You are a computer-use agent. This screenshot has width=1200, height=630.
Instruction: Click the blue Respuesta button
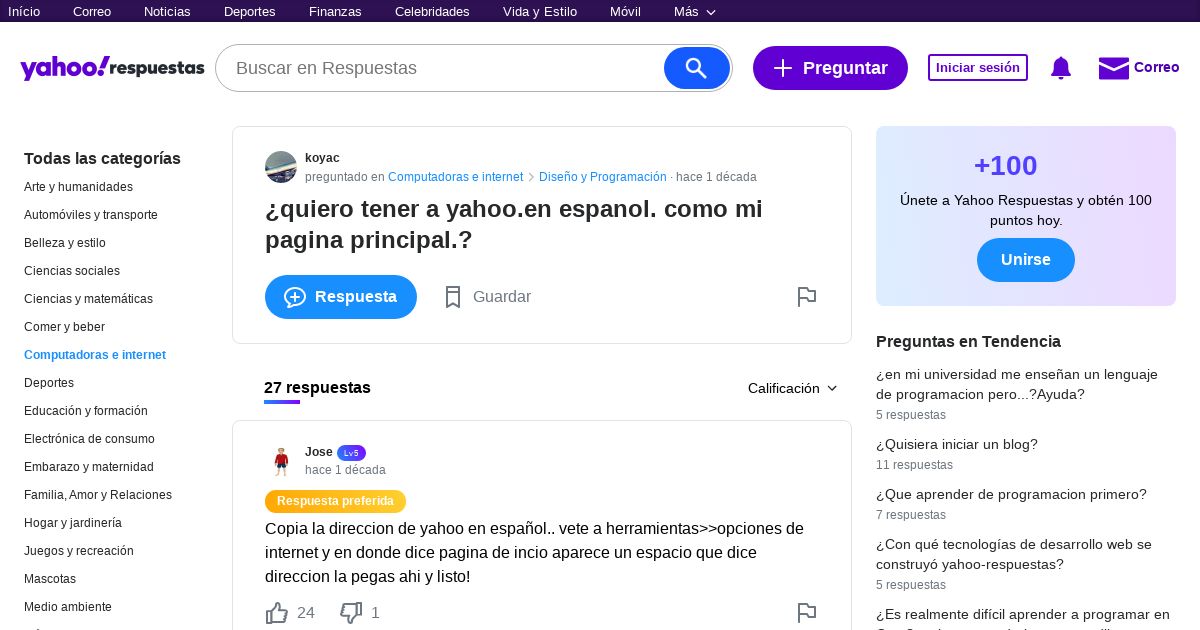[341, 297]
